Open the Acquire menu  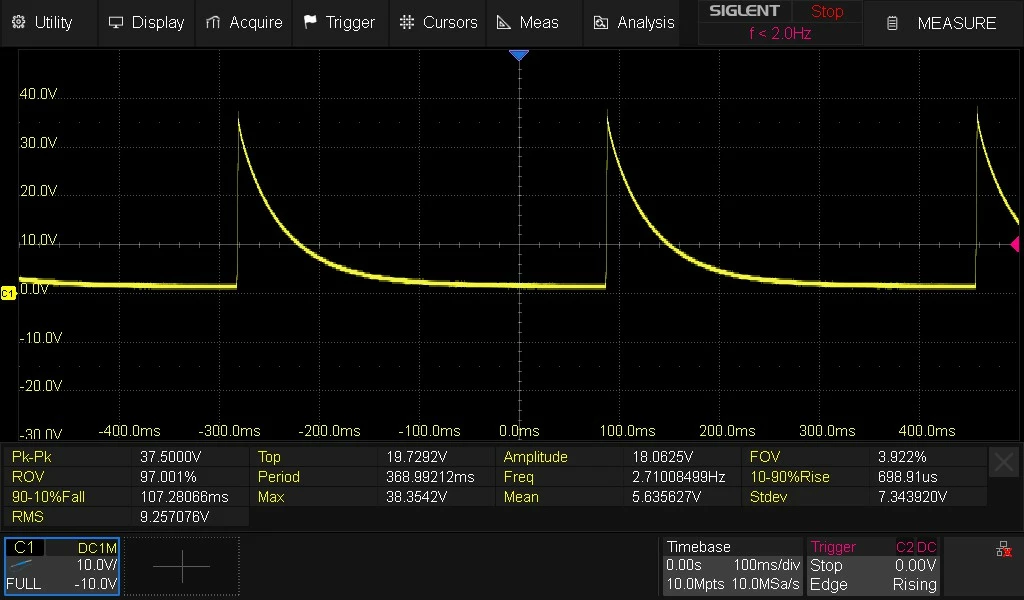coord(244,23)
